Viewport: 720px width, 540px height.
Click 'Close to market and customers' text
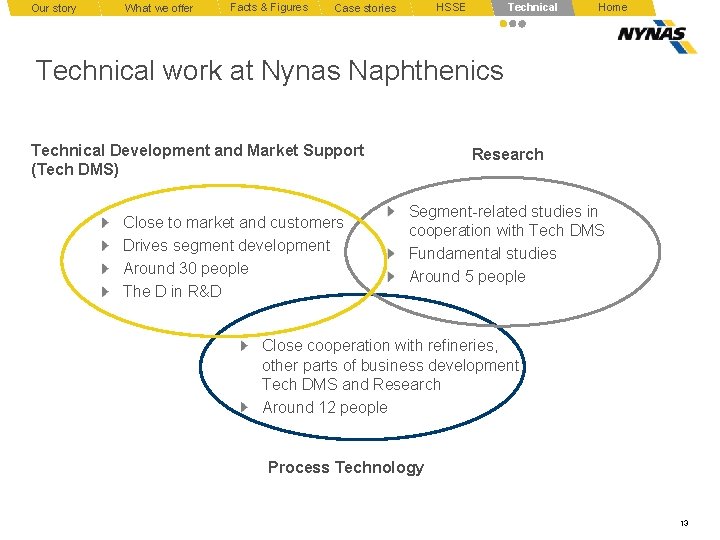click(x=233, y=223)
